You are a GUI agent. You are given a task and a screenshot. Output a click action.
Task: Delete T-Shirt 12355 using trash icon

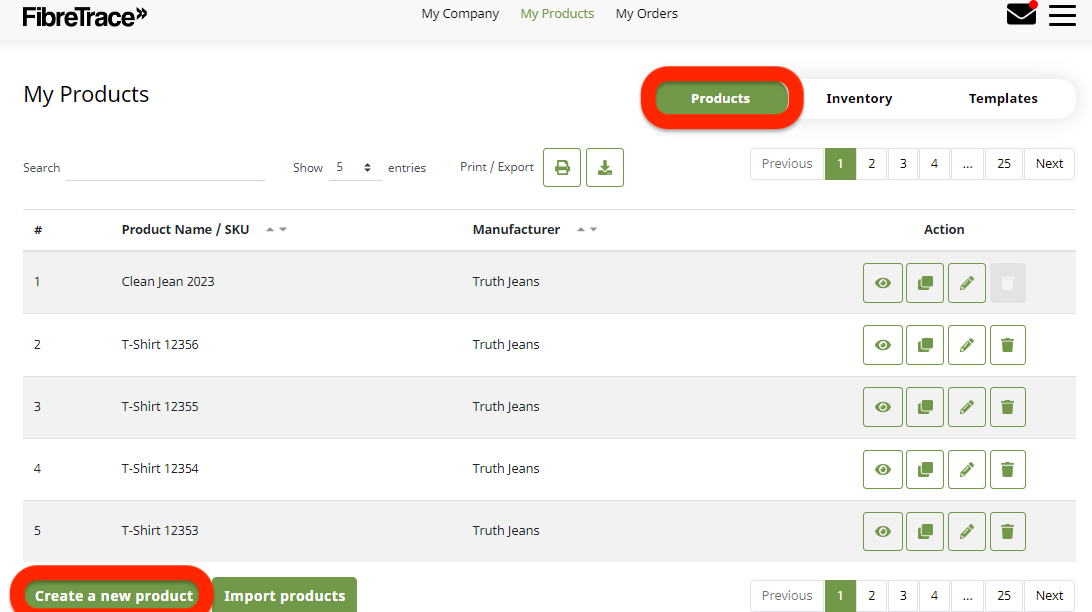click(1008, 407)
